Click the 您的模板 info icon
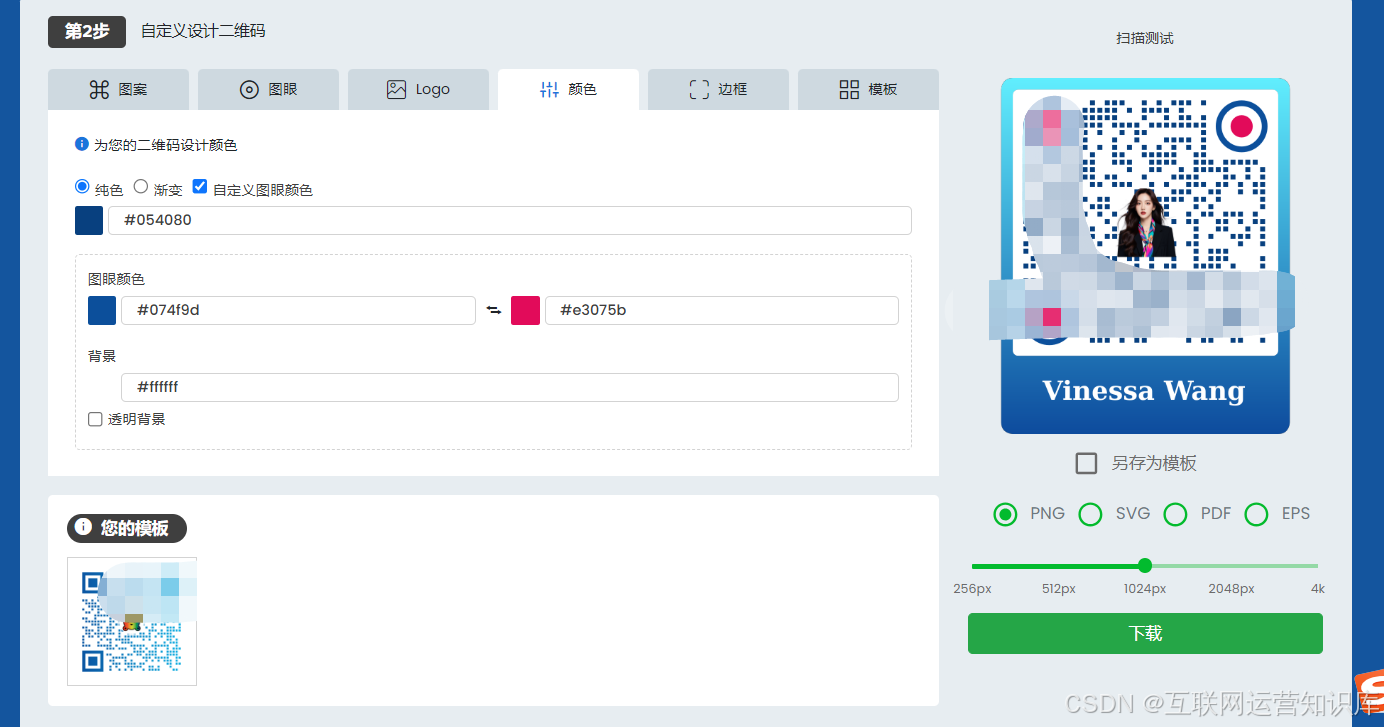The height and width of the screenshot is (727, 1384). 83,527
